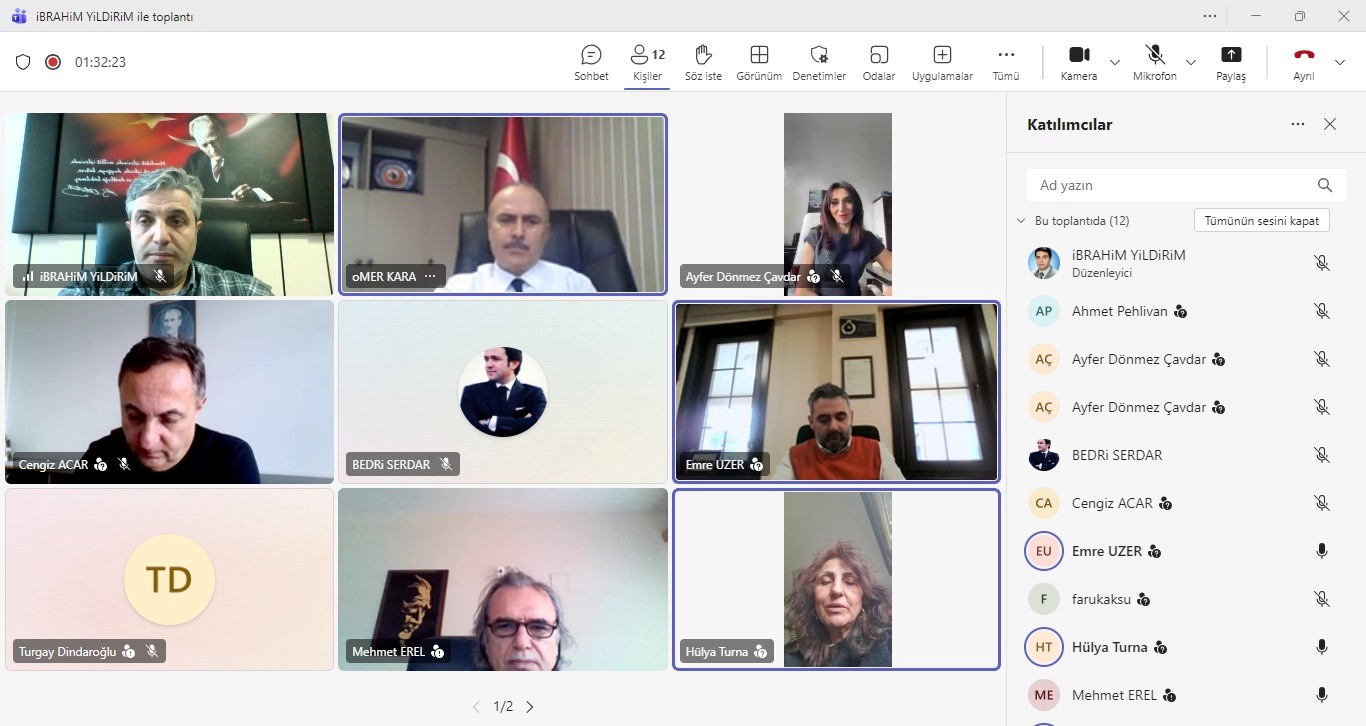Expand the Kamera options dropdown arrow
The height and width of the screenshot is (726, 1366).
click(x=1115, y=62)
